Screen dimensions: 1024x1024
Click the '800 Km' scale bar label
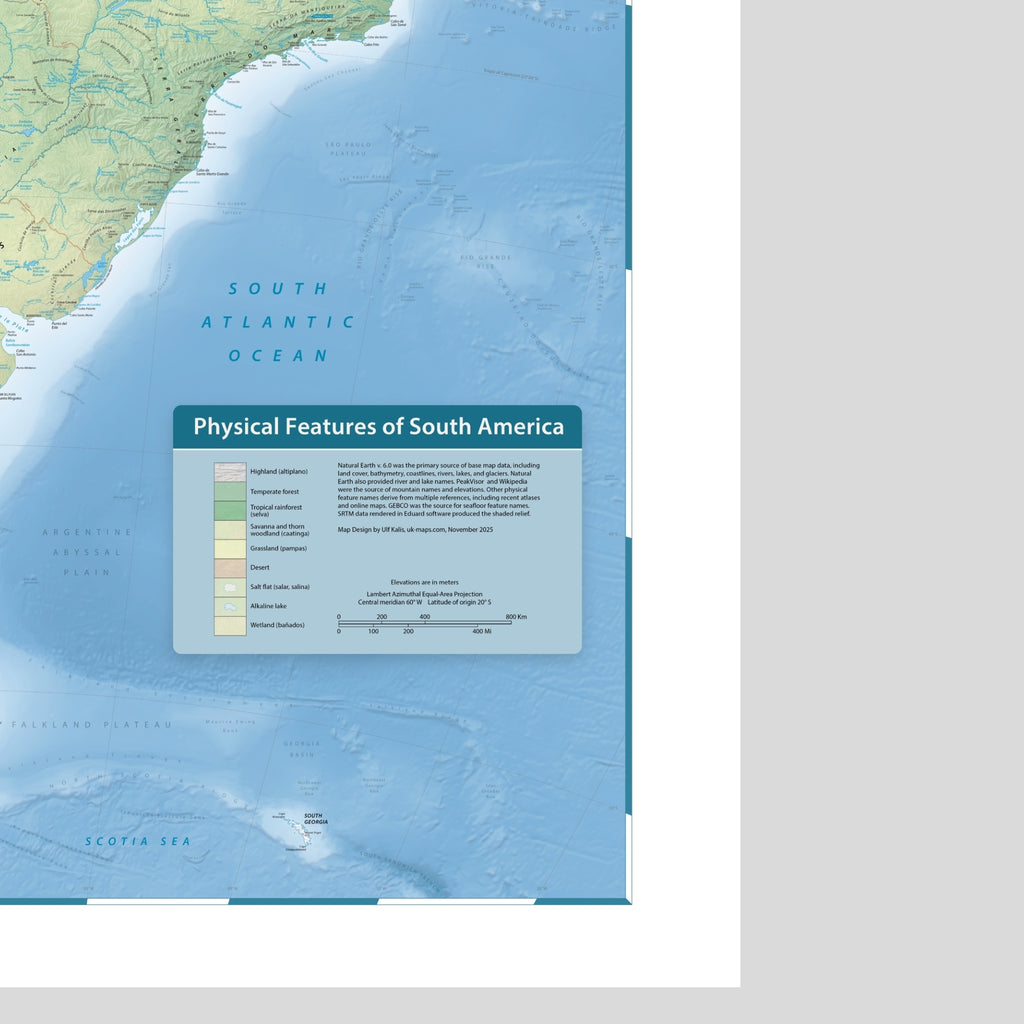coord(516,616)
